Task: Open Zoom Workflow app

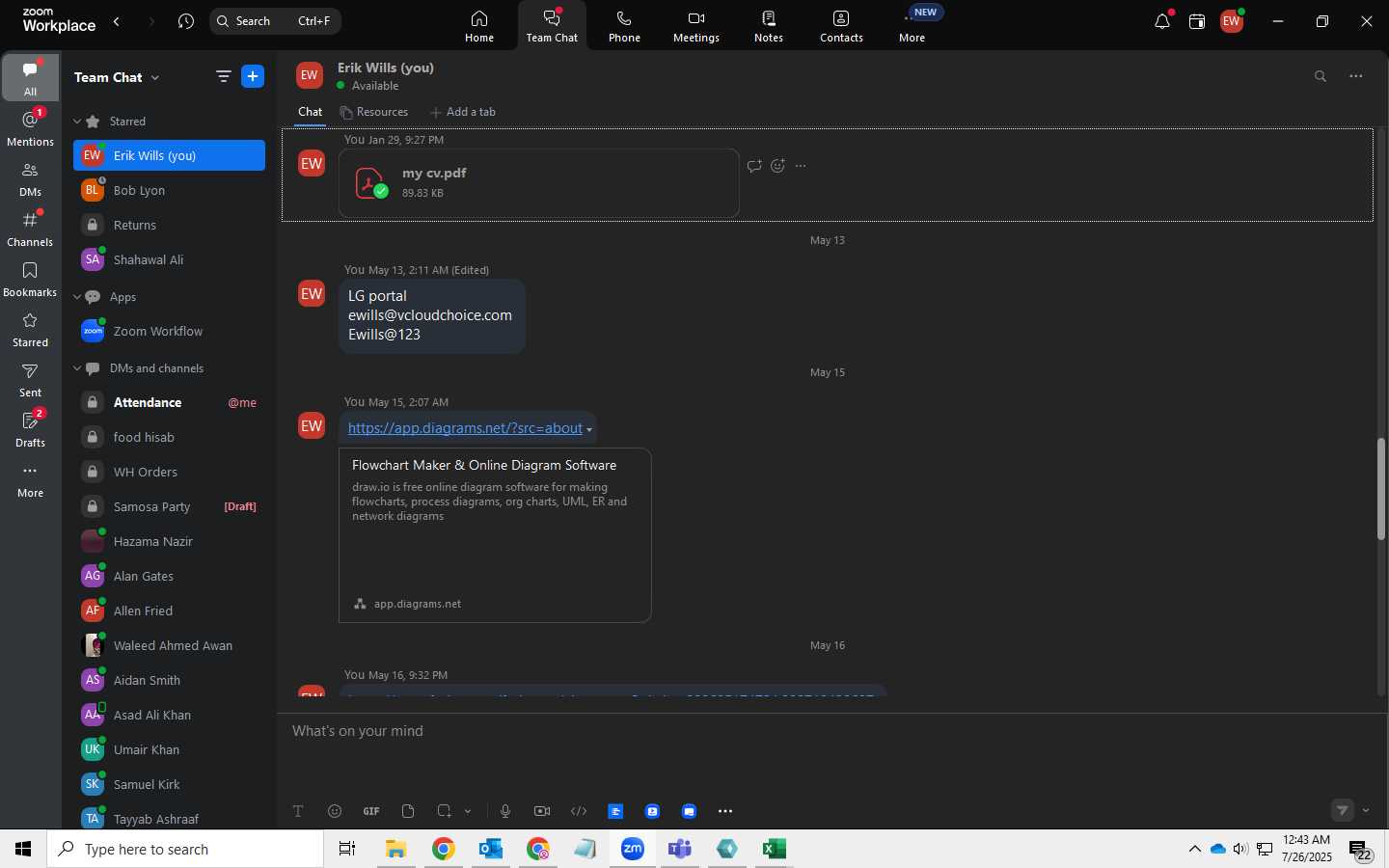Action: click(169, 331)
